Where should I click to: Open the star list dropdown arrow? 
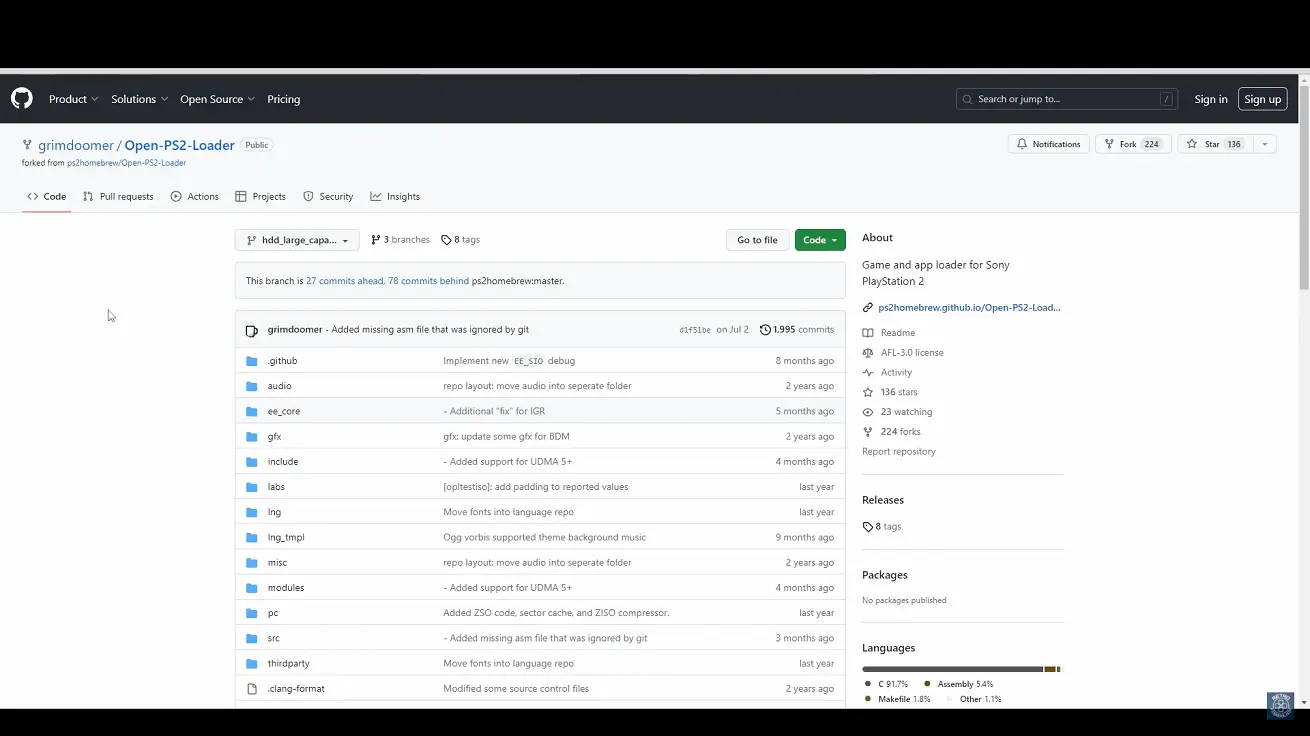pos(1264,144)
